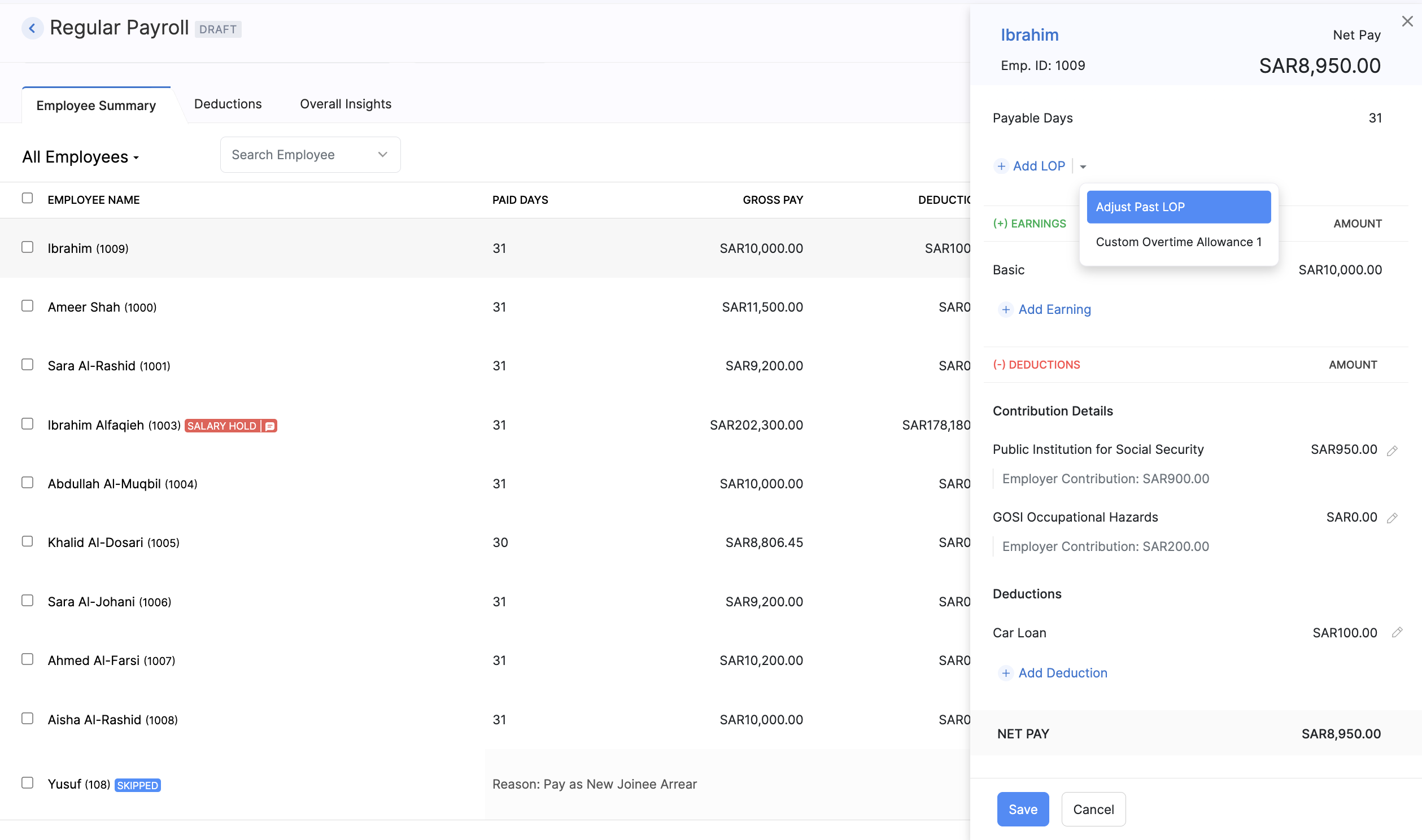Cancel the Ibrahim payroll edits
Viewport: 1422px width, 840px height.
(x=1093, y=809)
